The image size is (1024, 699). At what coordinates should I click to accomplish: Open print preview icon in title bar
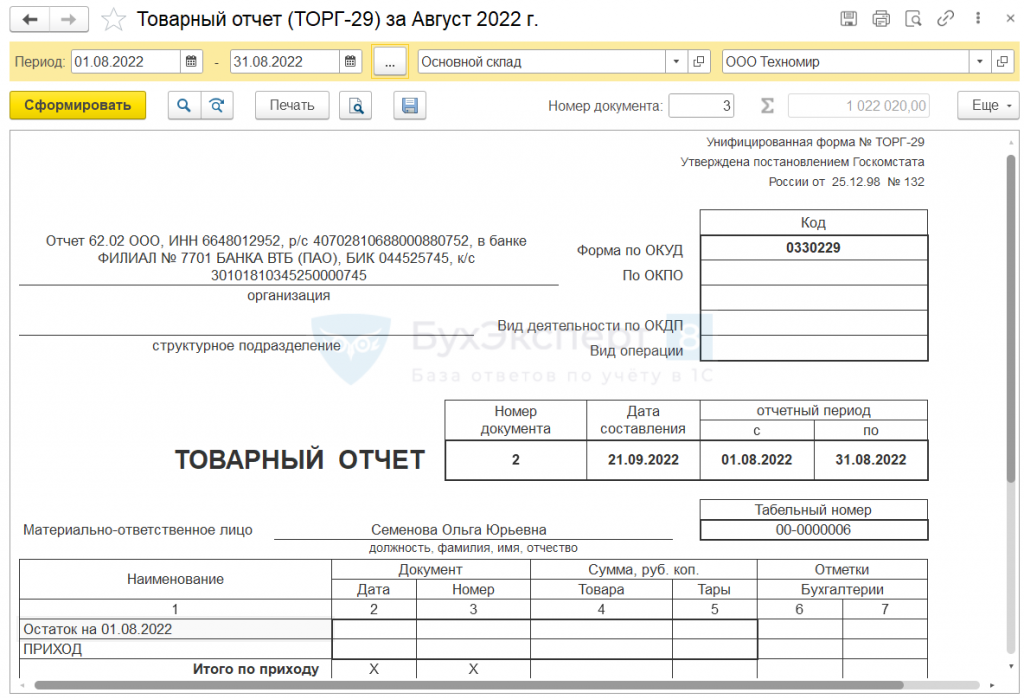pos(913,18)
